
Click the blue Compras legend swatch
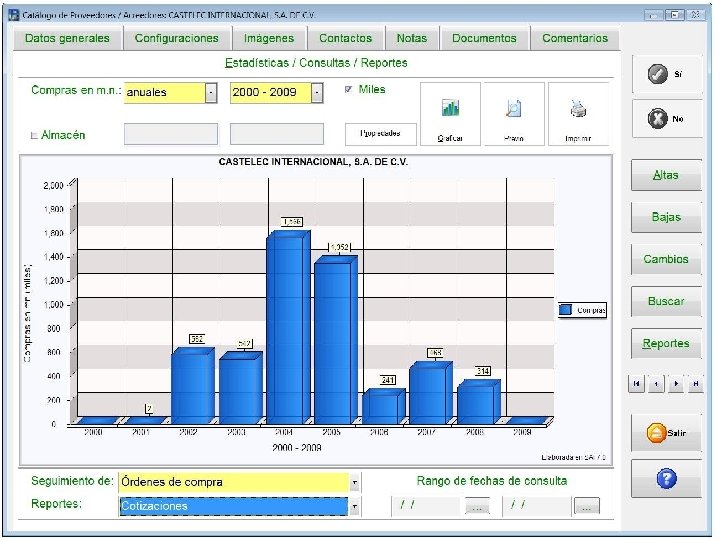click(x=566, y=310)
